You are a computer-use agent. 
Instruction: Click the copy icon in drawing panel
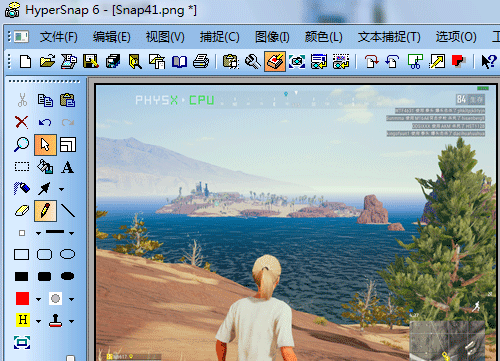[x=45, y=100]
